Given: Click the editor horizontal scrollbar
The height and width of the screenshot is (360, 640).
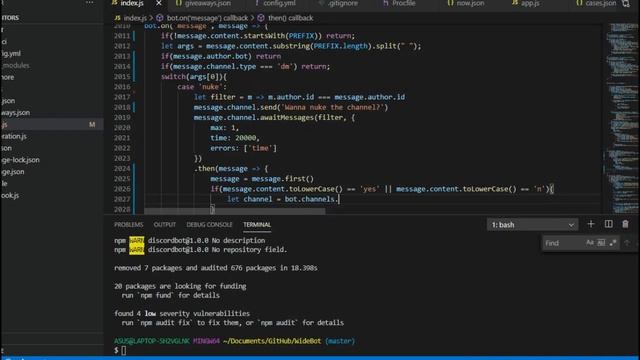Looking at the screenshot, I should point(235,211).
